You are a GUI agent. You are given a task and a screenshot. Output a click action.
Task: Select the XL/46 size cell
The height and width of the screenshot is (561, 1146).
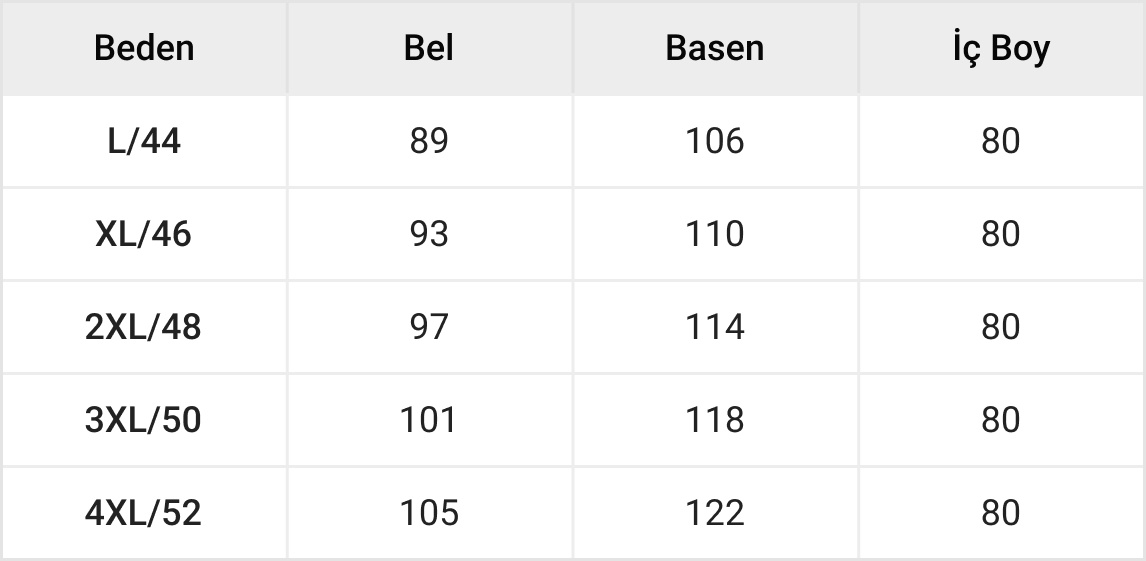click(144, 234)
